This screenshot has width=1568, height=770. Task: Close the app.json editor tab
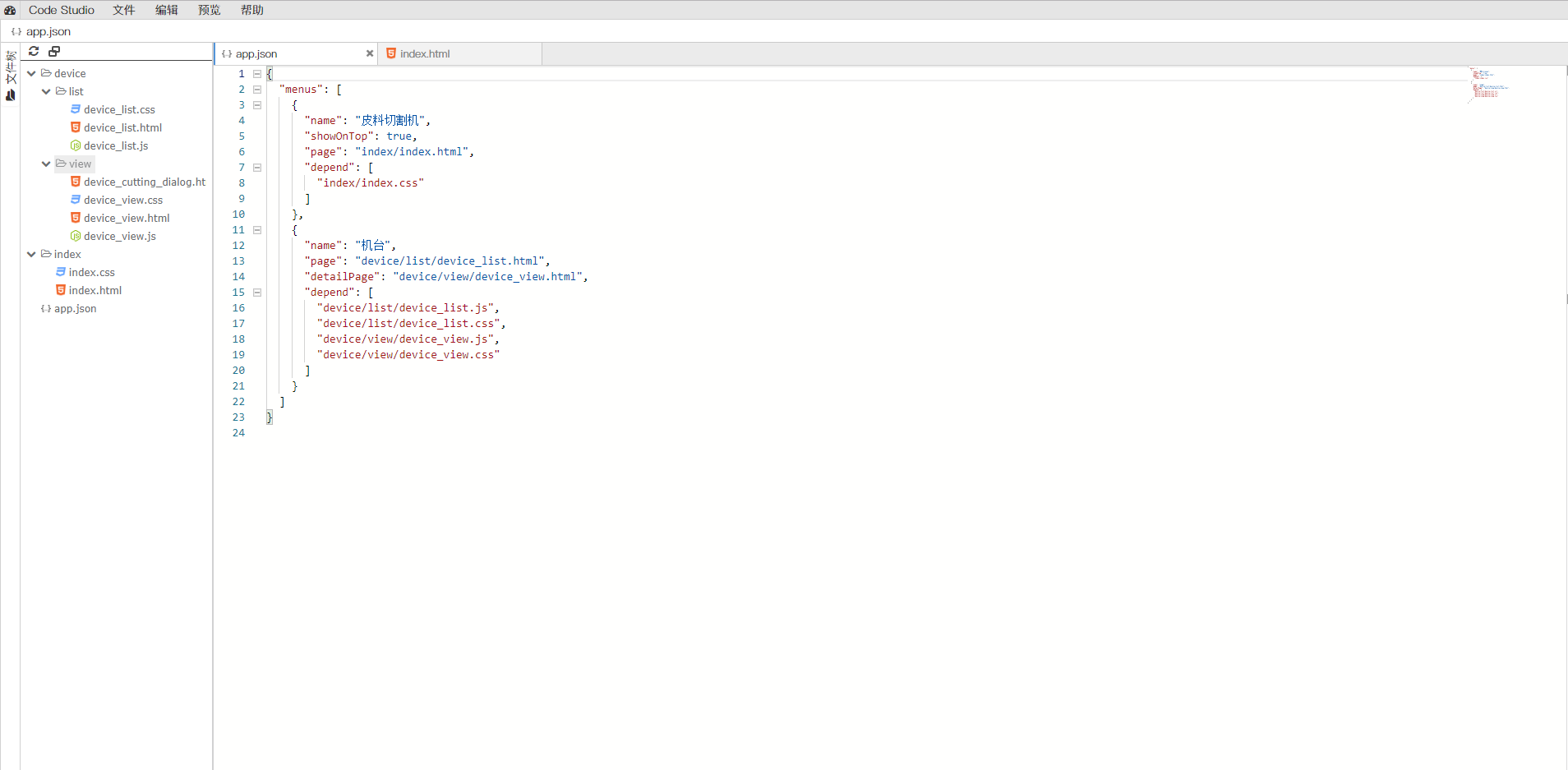(370, 53)
